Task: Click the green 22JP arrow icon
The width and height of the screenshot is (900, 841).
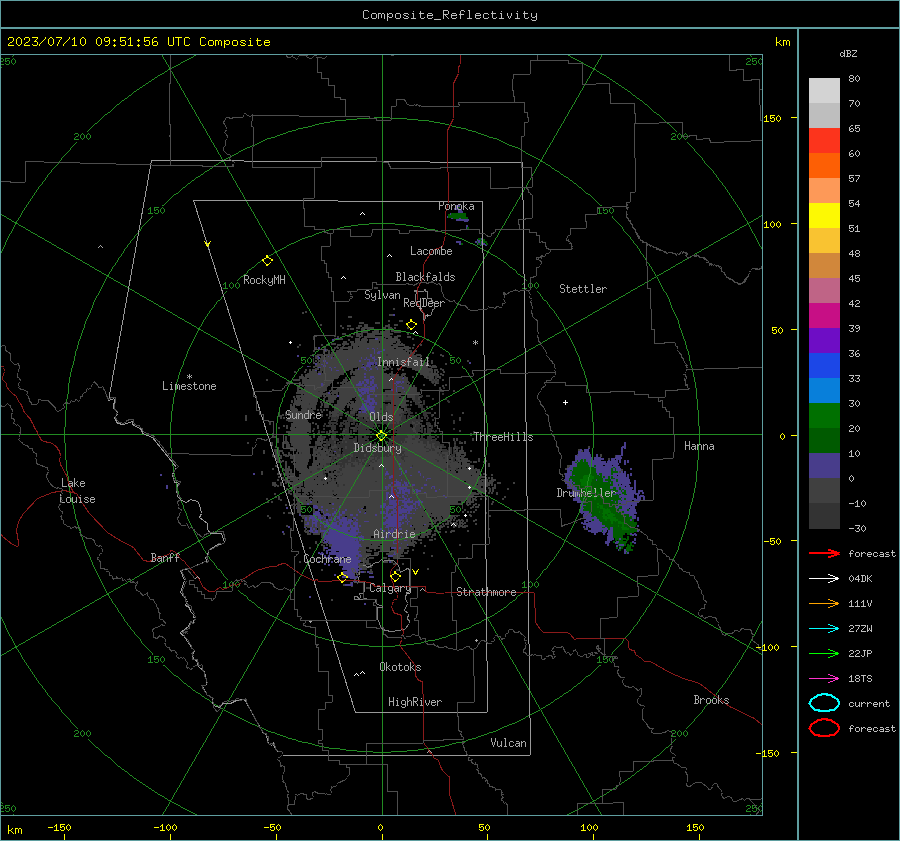Action: tap(824, 653)
